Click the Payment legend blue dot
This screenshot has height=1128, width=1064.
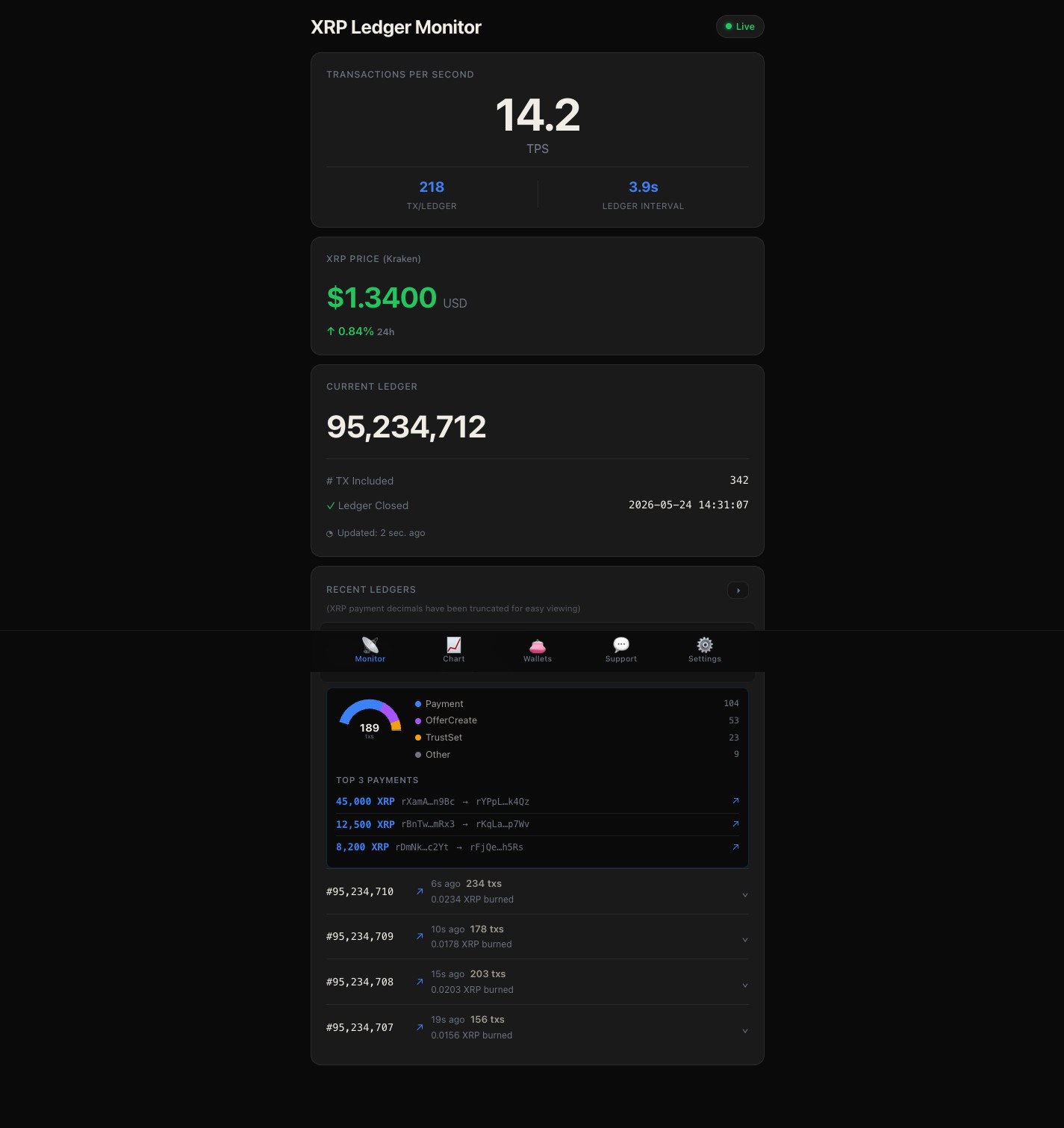coord(418,704)
